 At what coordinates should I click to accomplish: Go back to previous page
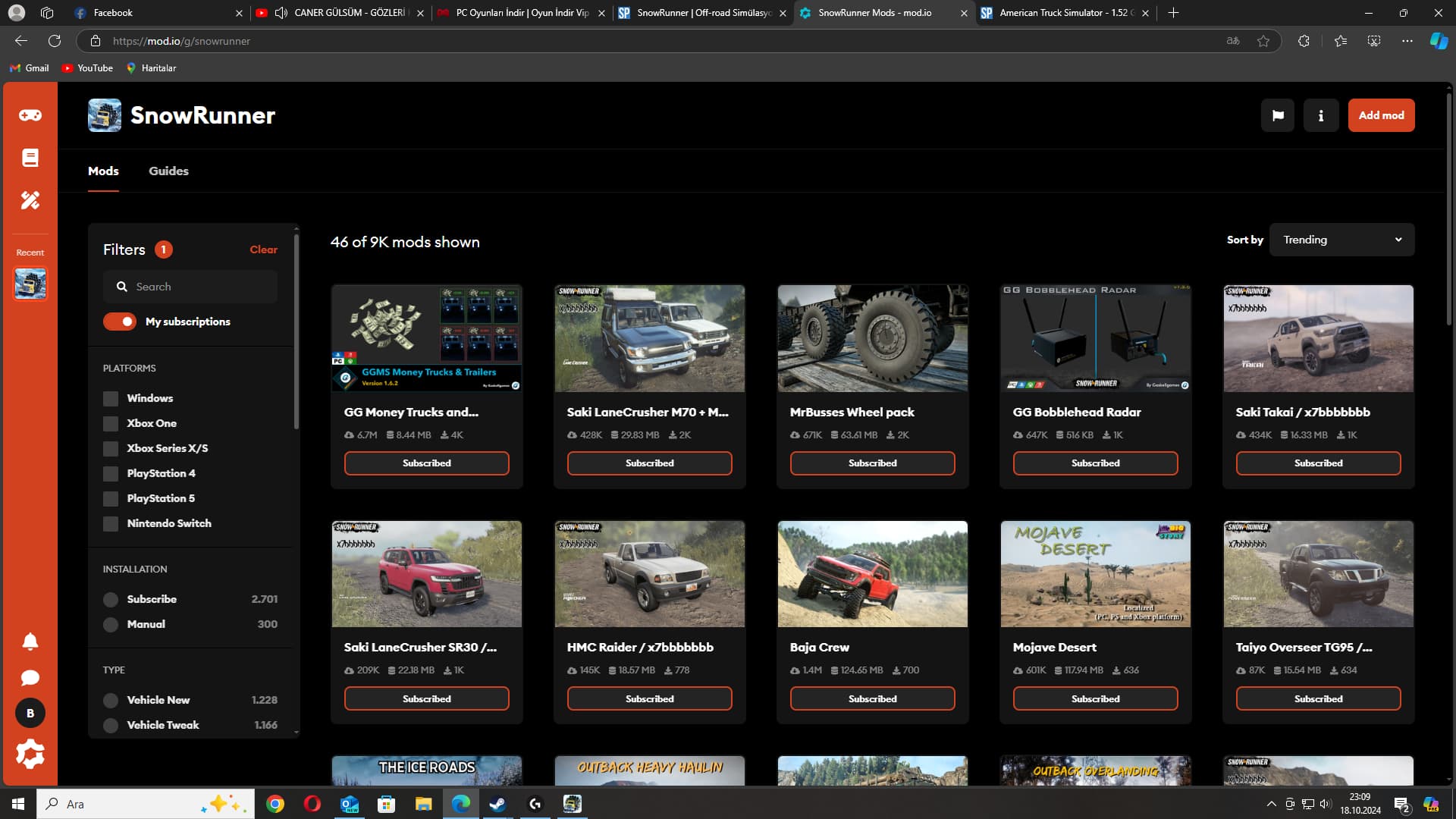coord(21,41)
